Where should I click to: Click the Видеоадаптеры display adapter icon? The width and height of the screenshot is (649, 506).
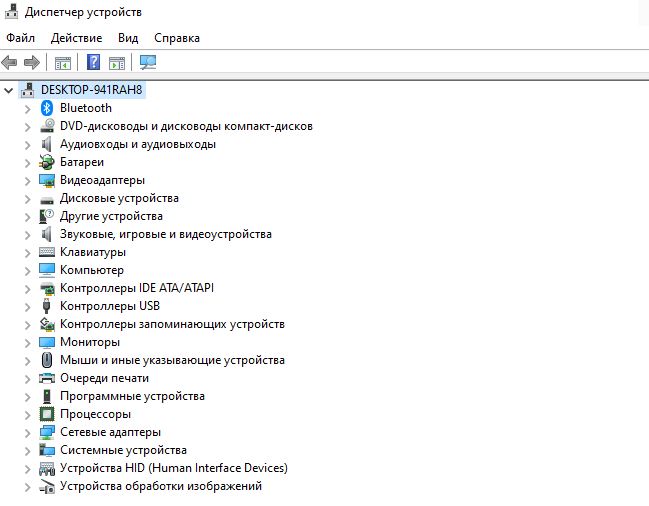click(x=47, y=180)
